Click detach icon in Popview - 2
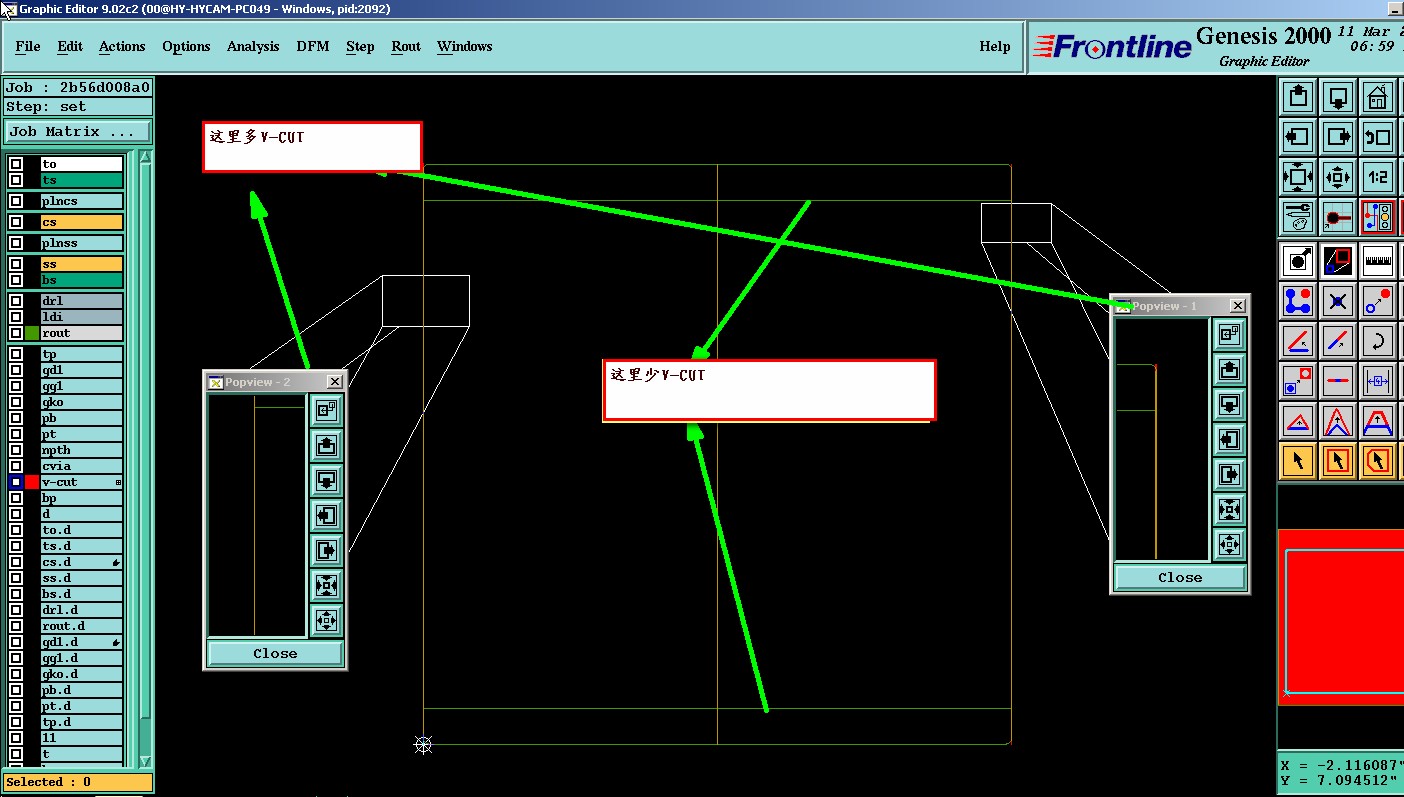Screen dimensions: 1404x797 pyautogui.click(x=326, y=410)
